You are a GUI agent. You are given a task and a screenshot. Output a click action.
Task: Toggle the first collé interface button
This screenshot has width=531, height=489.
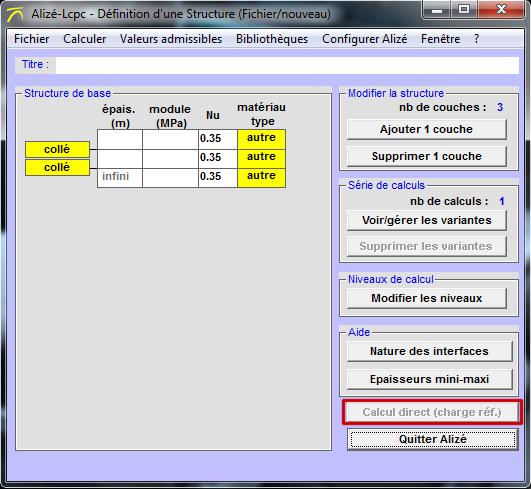[x=57, y=149]
